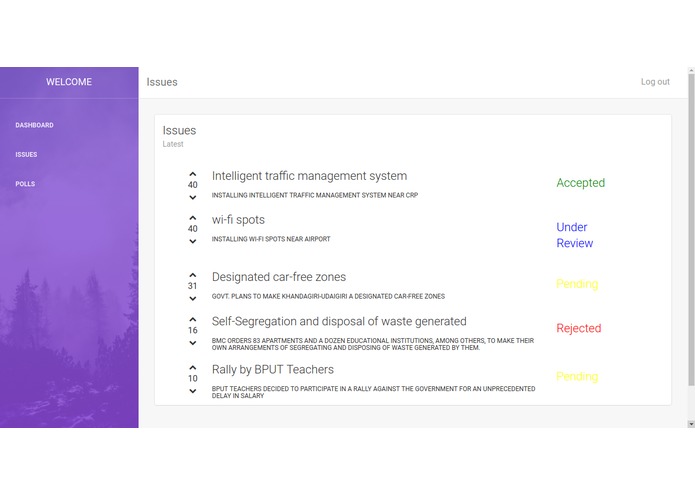
Task: Click 'Installing intelligent traffic management system near CRP' description
Action: (315, 195)
